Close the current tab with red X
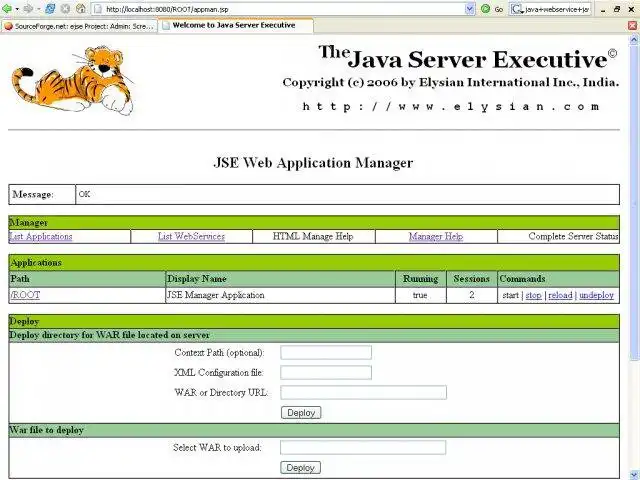The width and height of the screenshot is (640, 480). tap(632, 25)
